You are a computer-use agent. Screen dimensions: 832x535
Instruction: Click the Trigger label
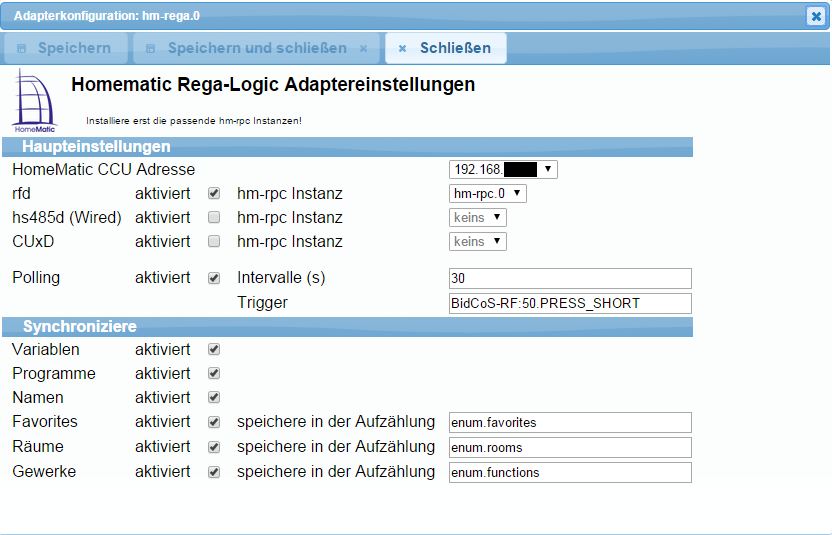262,303
